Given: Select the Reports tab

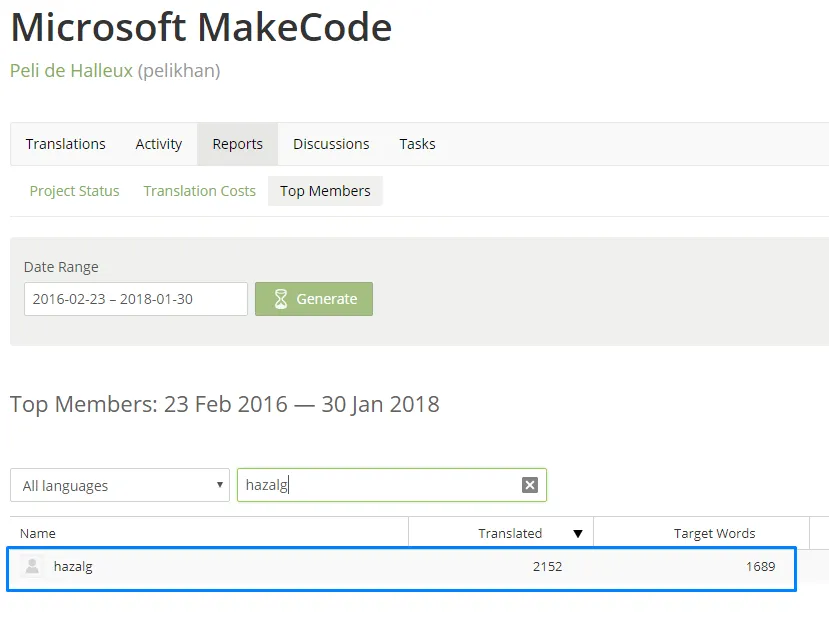Looking at the screenshot, I should click(x=237, y=144).
